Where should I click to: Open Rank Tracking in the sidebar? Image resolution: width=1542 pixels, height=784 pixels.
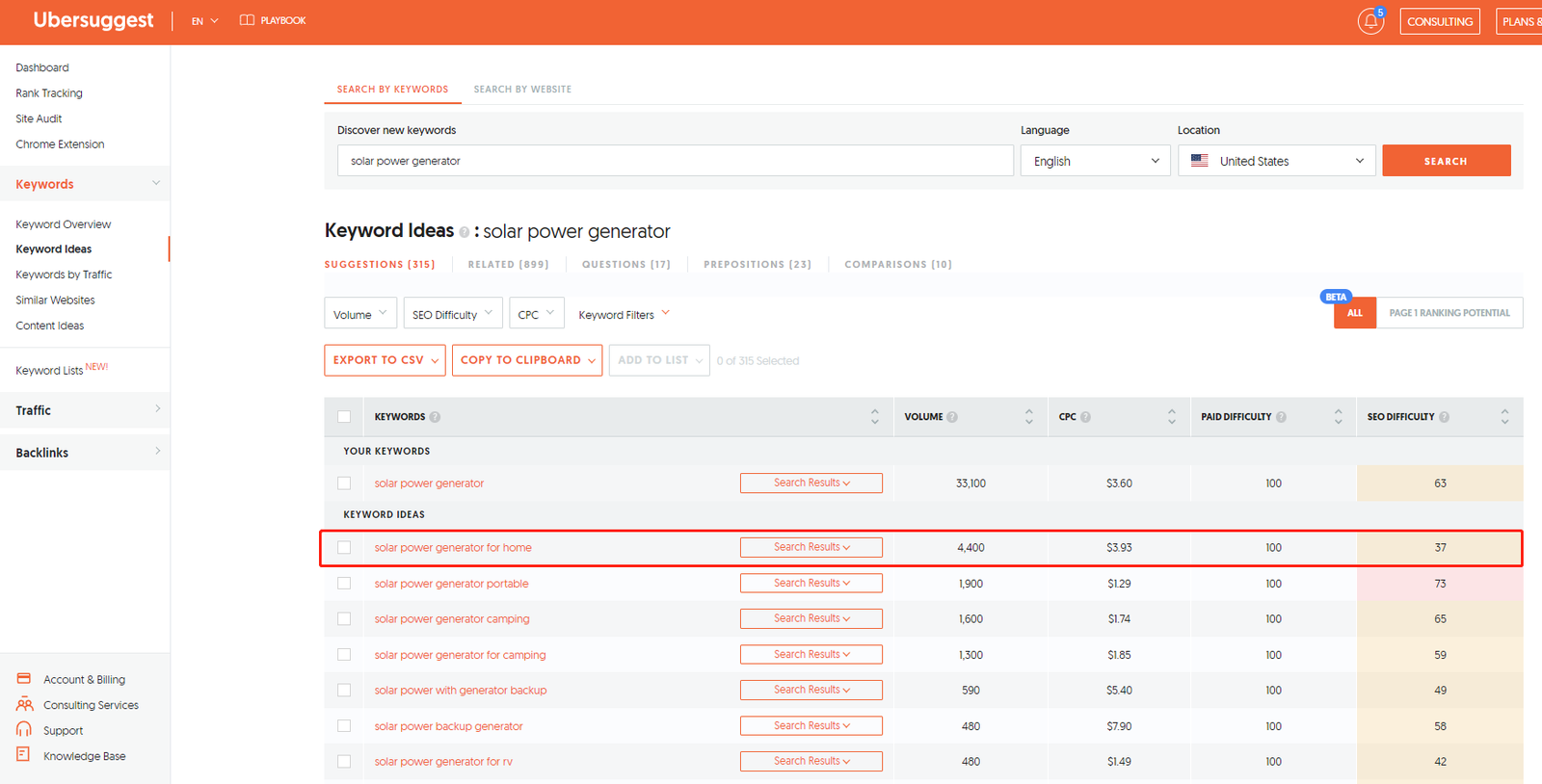49,93
